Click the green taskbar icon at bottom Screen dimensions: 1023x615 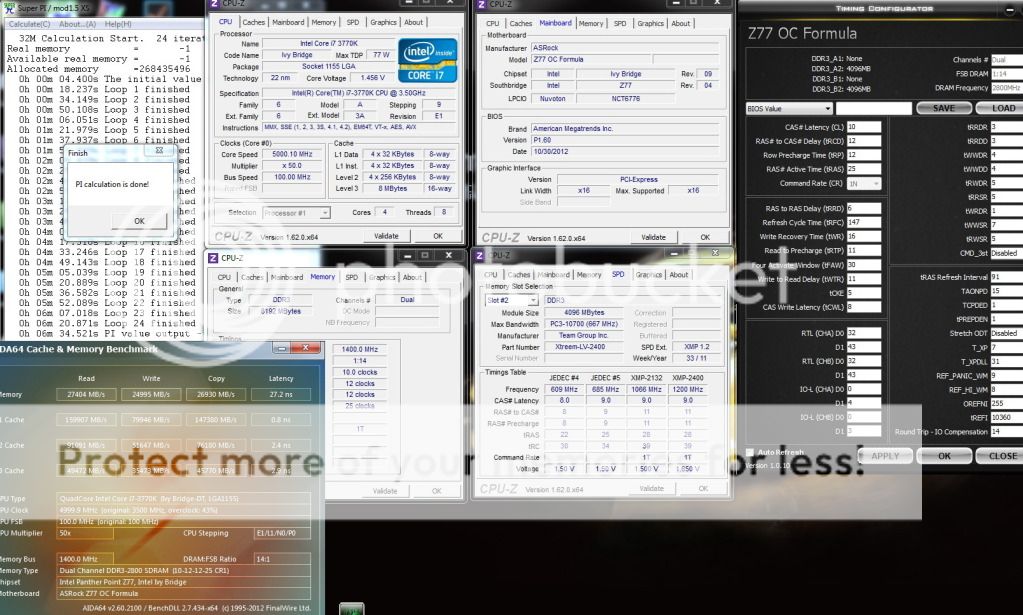click(x=351, y=608)
